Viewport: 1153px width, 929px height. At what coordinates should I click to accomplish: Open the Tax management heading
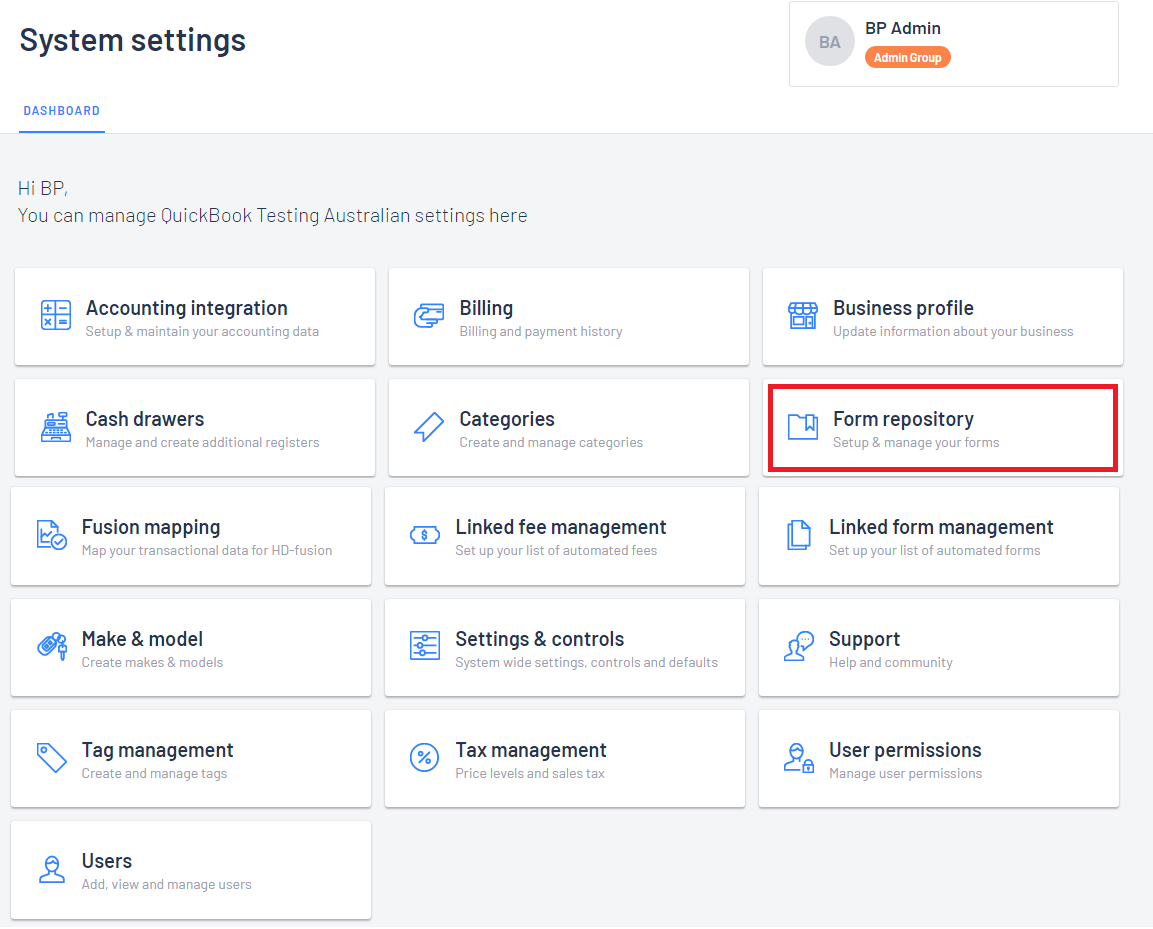click(531, 750)
